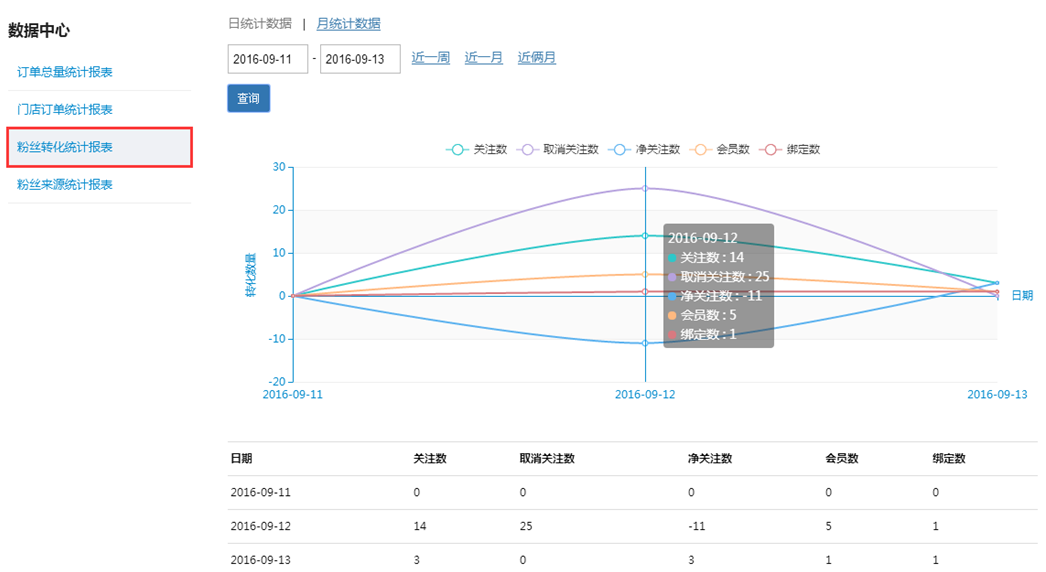Click the end date field 2016-09-13
The width and height of the screenshot is (1046, 572).
[360, 59]
